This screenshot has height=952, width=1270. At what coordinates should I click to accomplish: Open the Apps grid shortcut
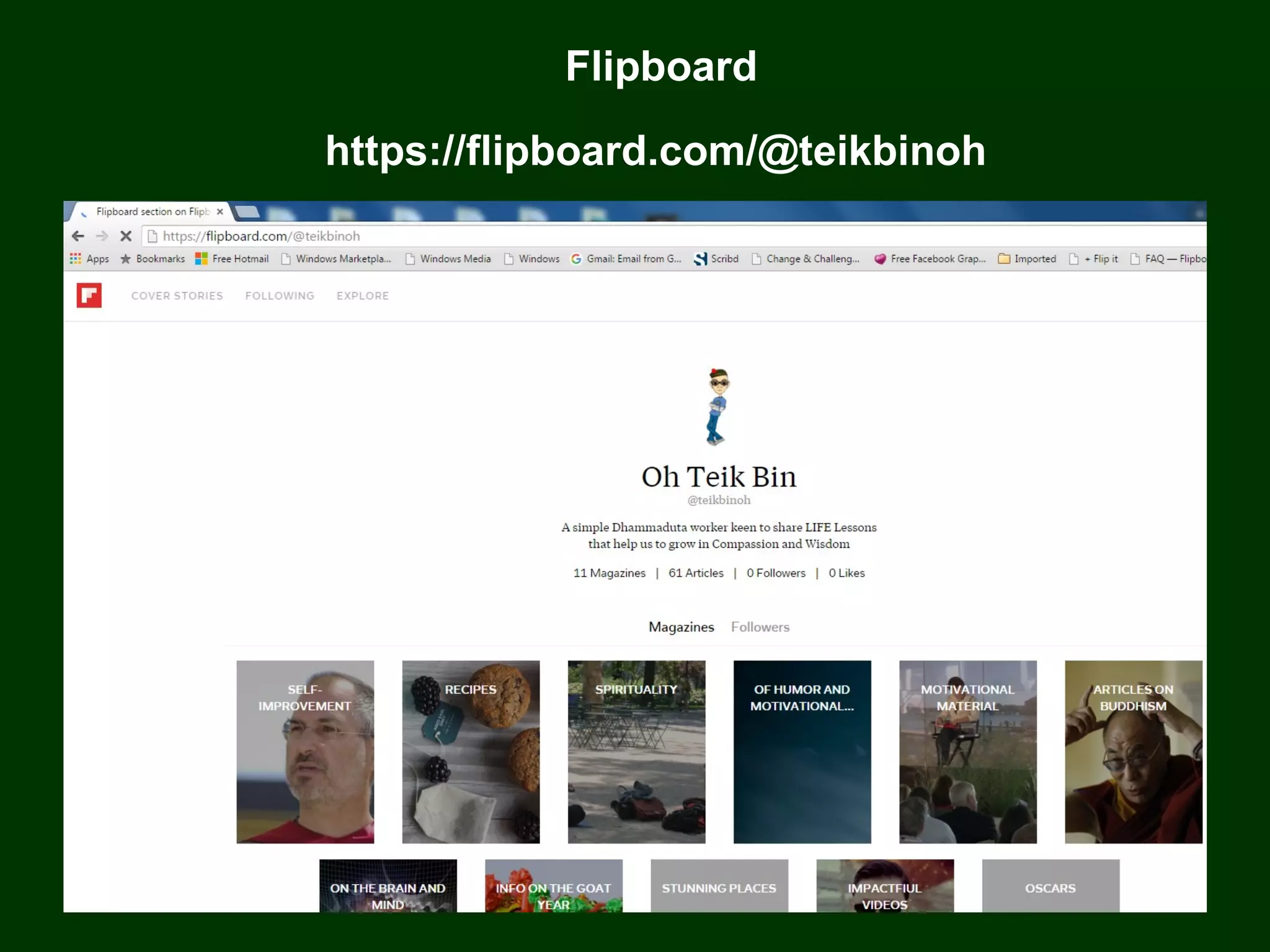(90, 259)
